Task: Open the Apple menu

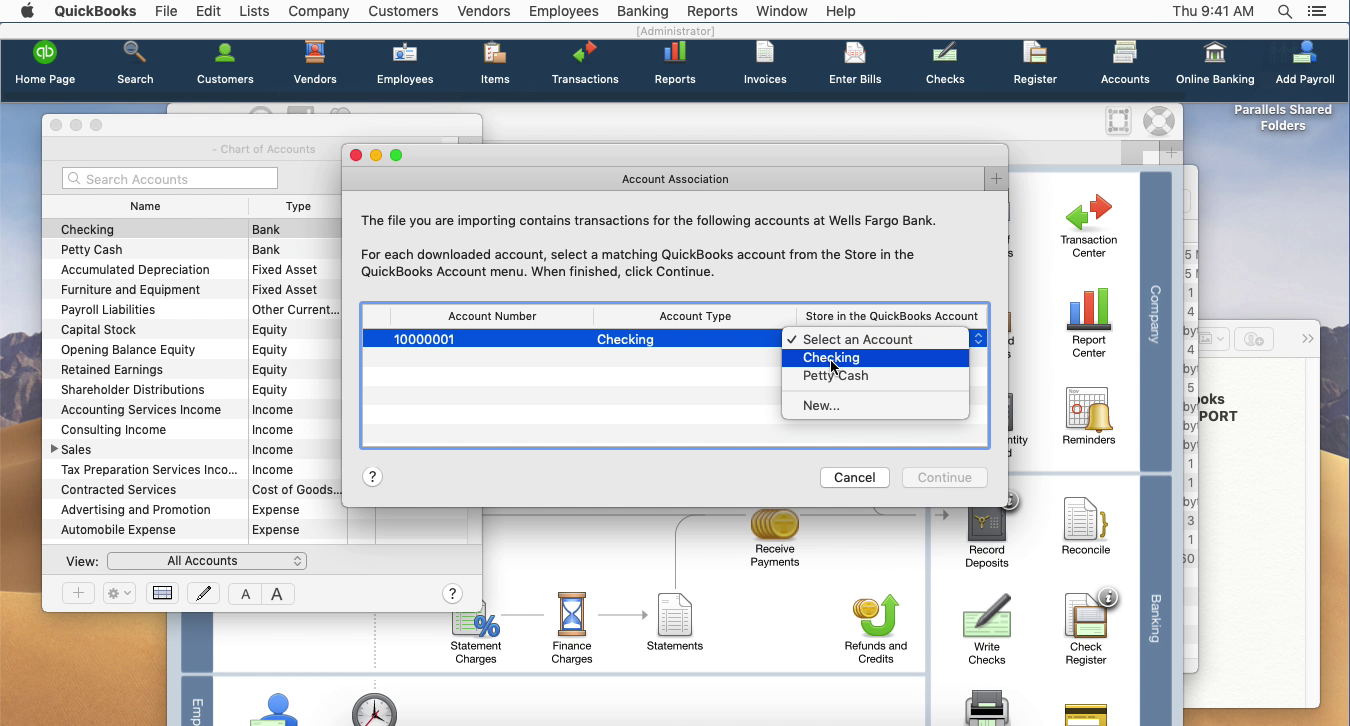Action: click(x=27, y=11)
